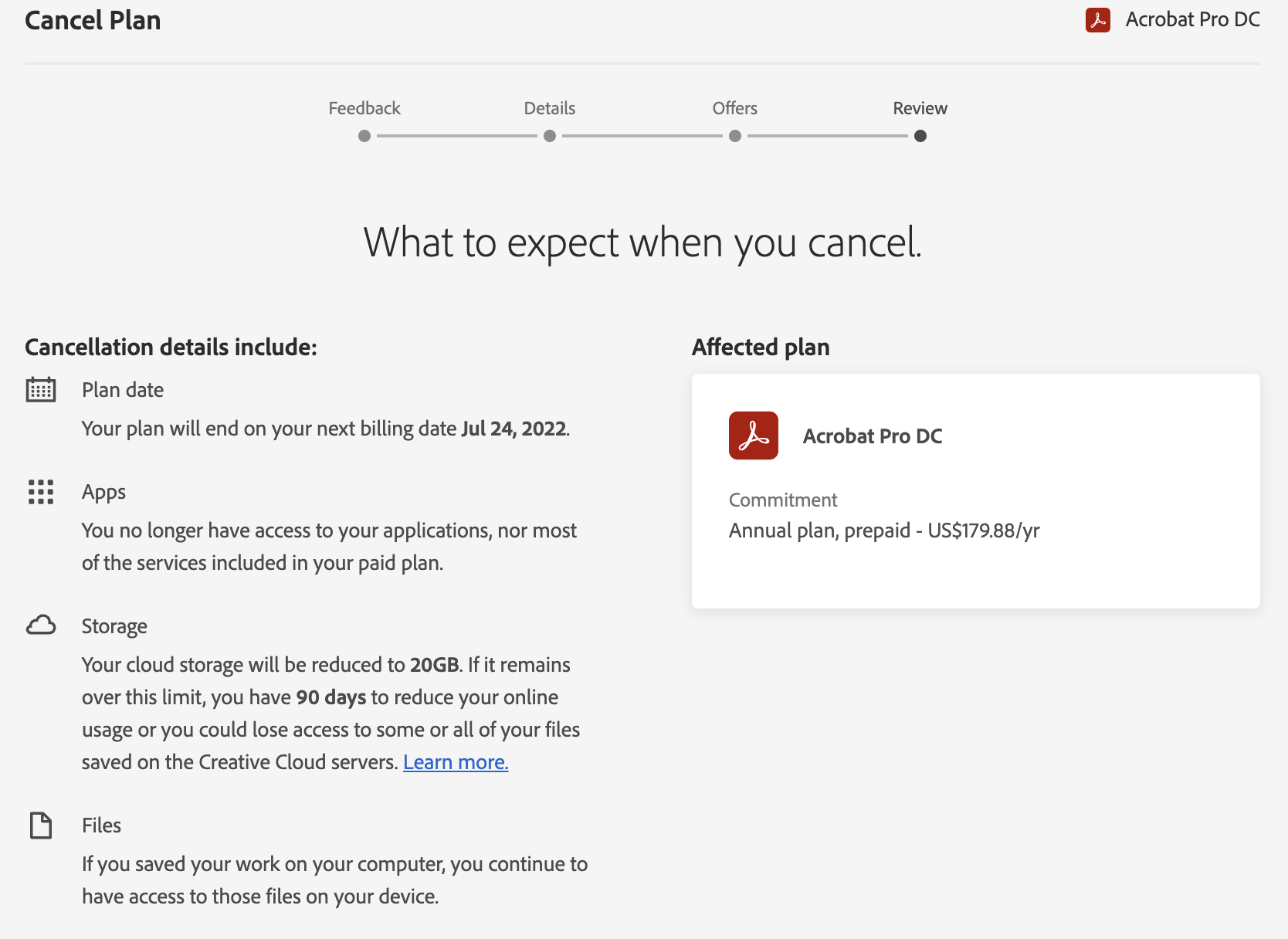Click the 'Cancel Plan' page title
The height and width of the screenshot is (939, 1288).
(93, 20)
